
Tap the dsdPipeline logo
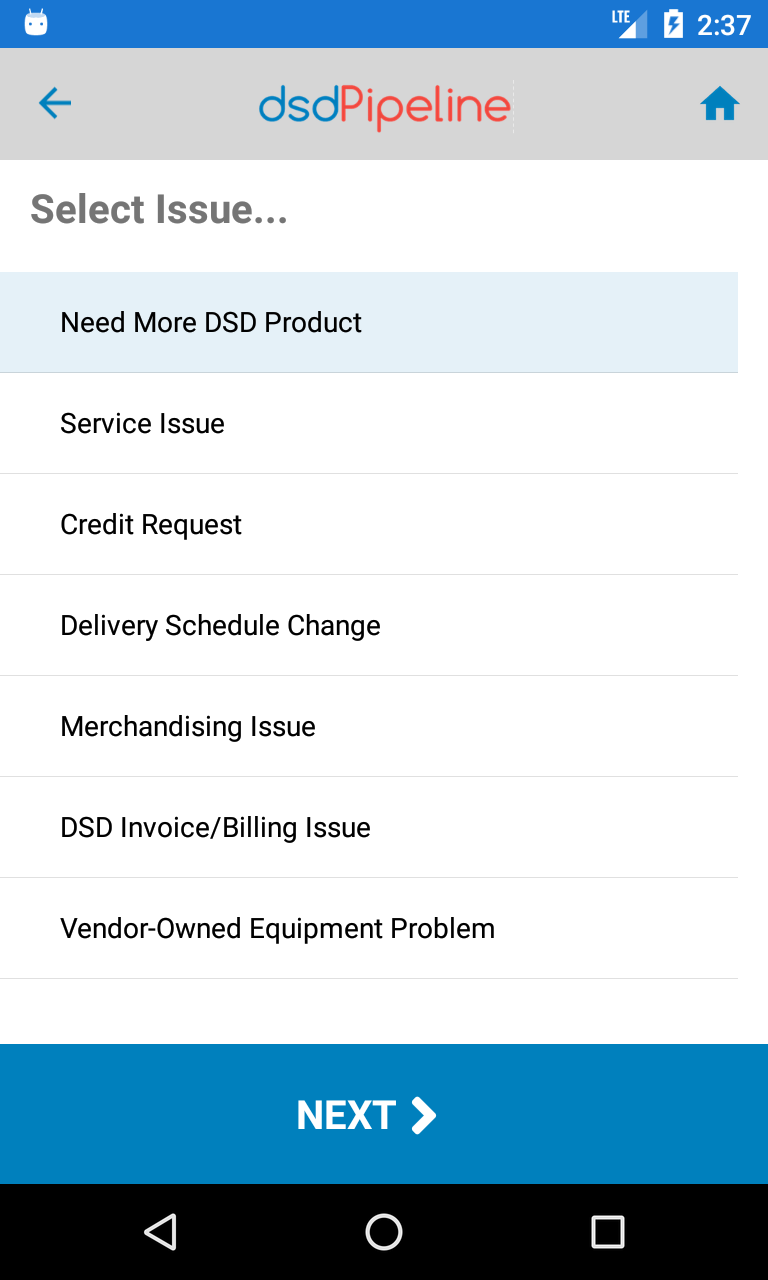pos(385,106)
